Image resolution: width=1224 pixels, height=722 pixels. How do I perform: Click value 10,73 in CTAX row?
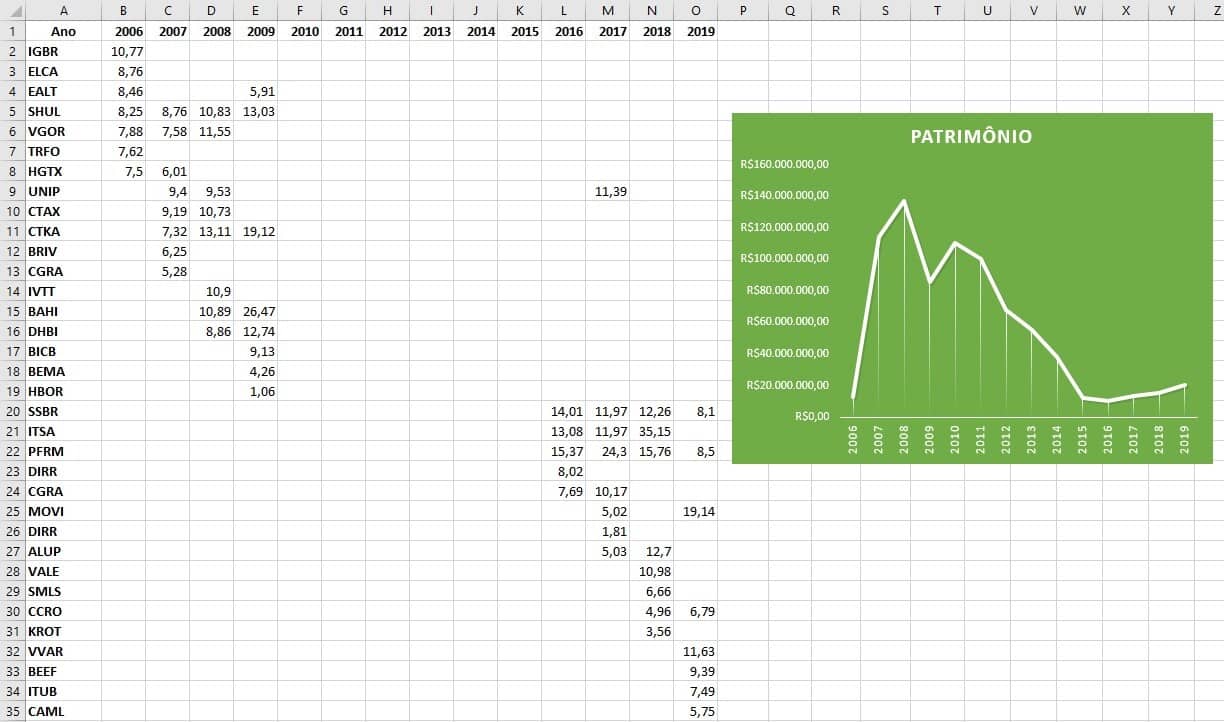click(211, 211)
